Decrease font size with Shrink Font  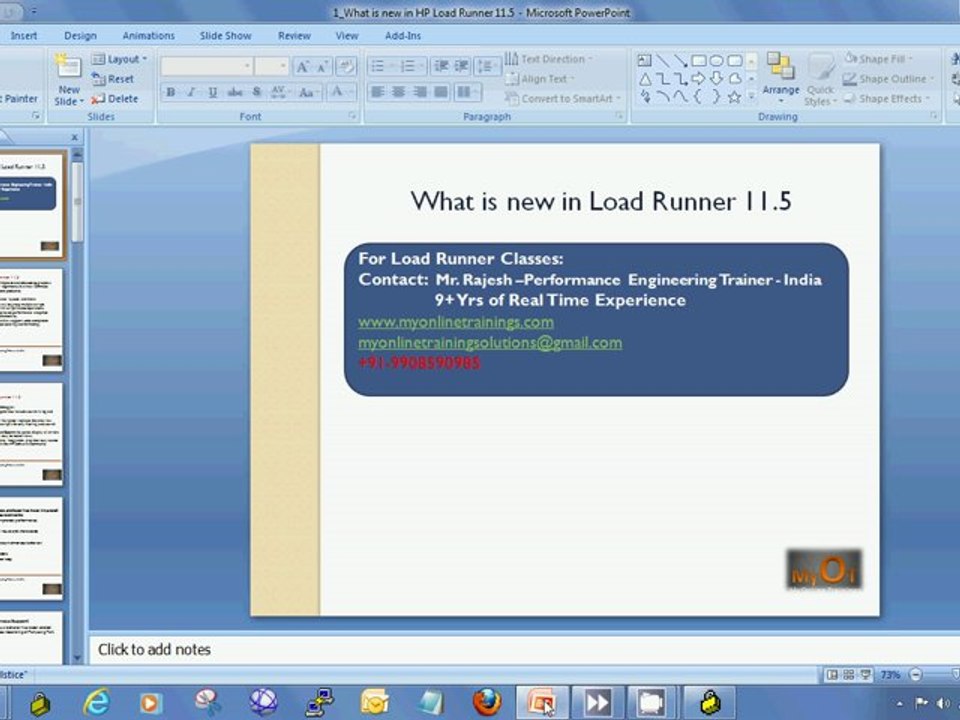323,66
